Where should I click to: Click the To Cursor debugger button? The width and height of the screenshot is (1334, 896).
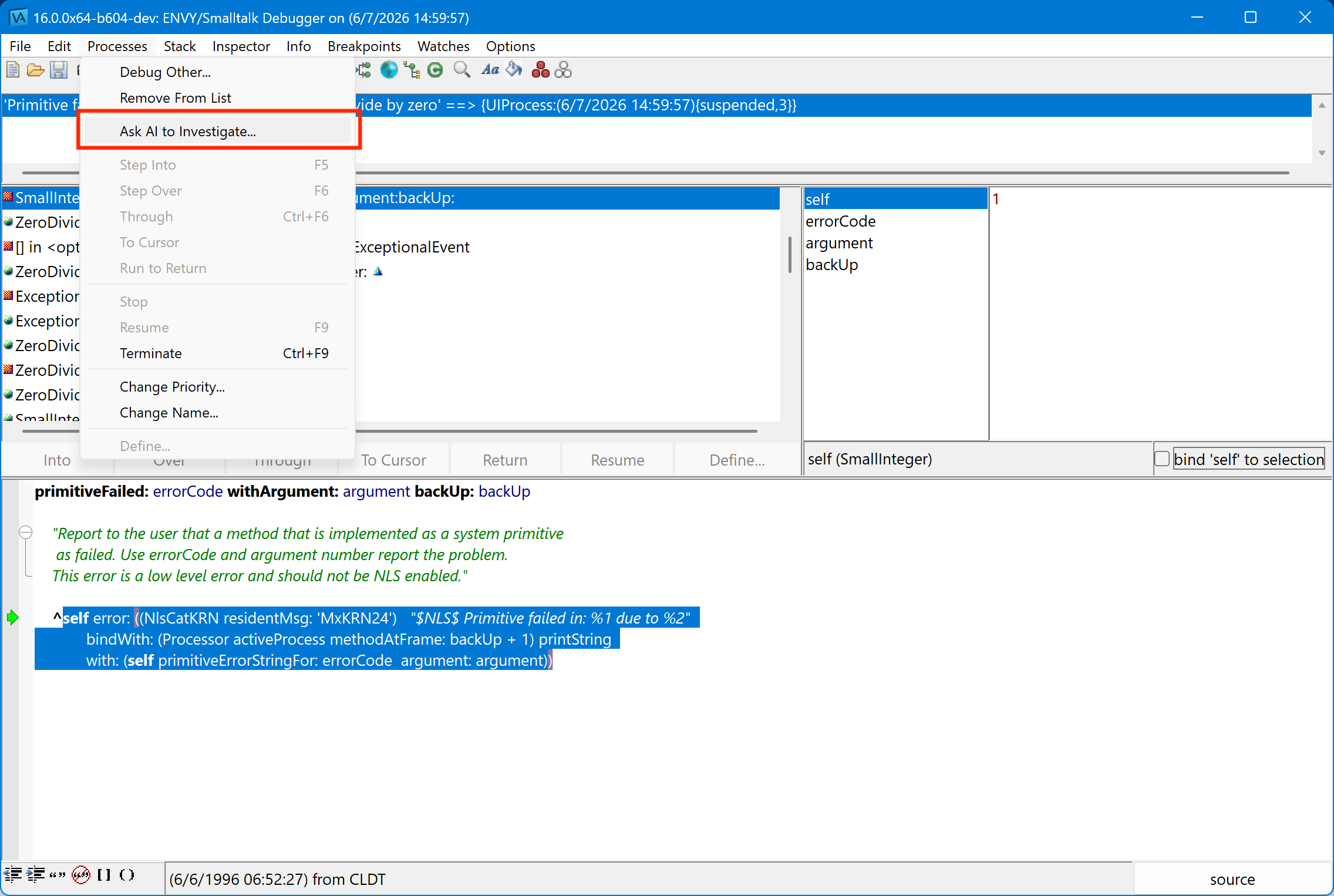pos(393,460)
